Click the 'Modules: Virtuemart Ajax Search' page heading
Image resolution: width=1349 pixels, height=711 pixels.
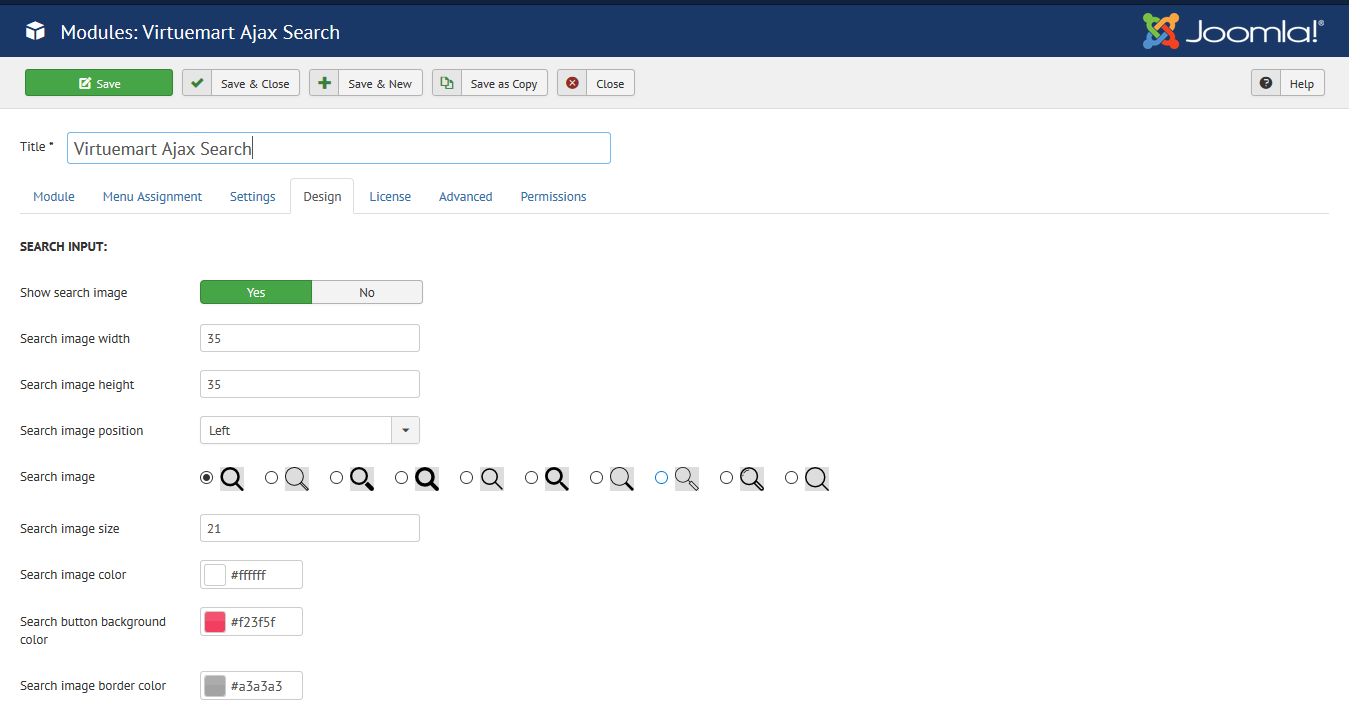(200, 32)
